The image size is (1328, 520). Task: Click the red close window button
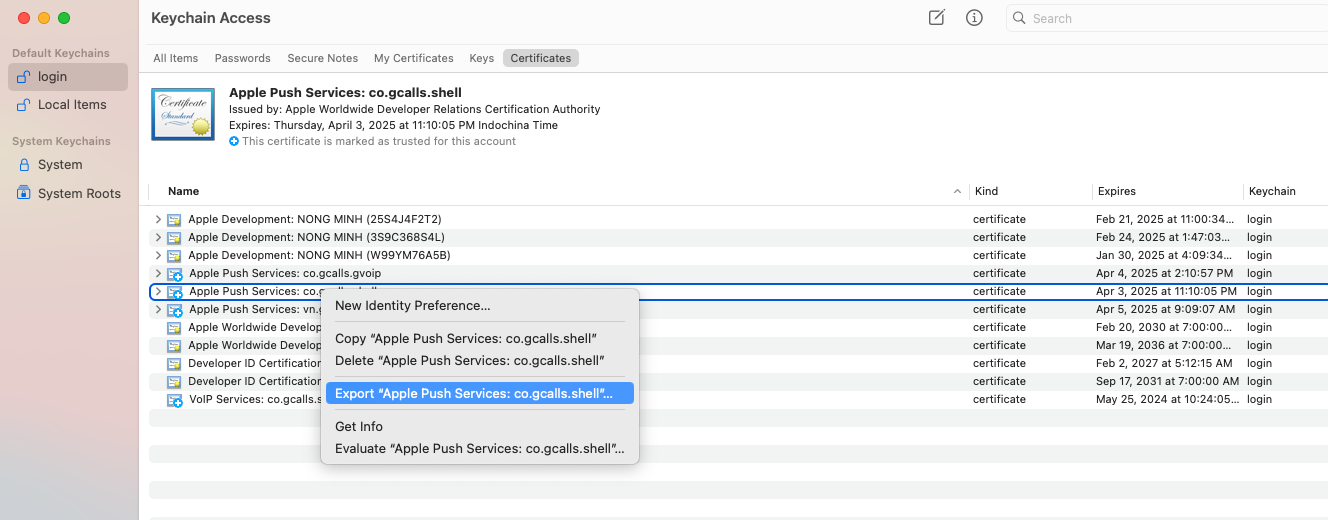25,18
